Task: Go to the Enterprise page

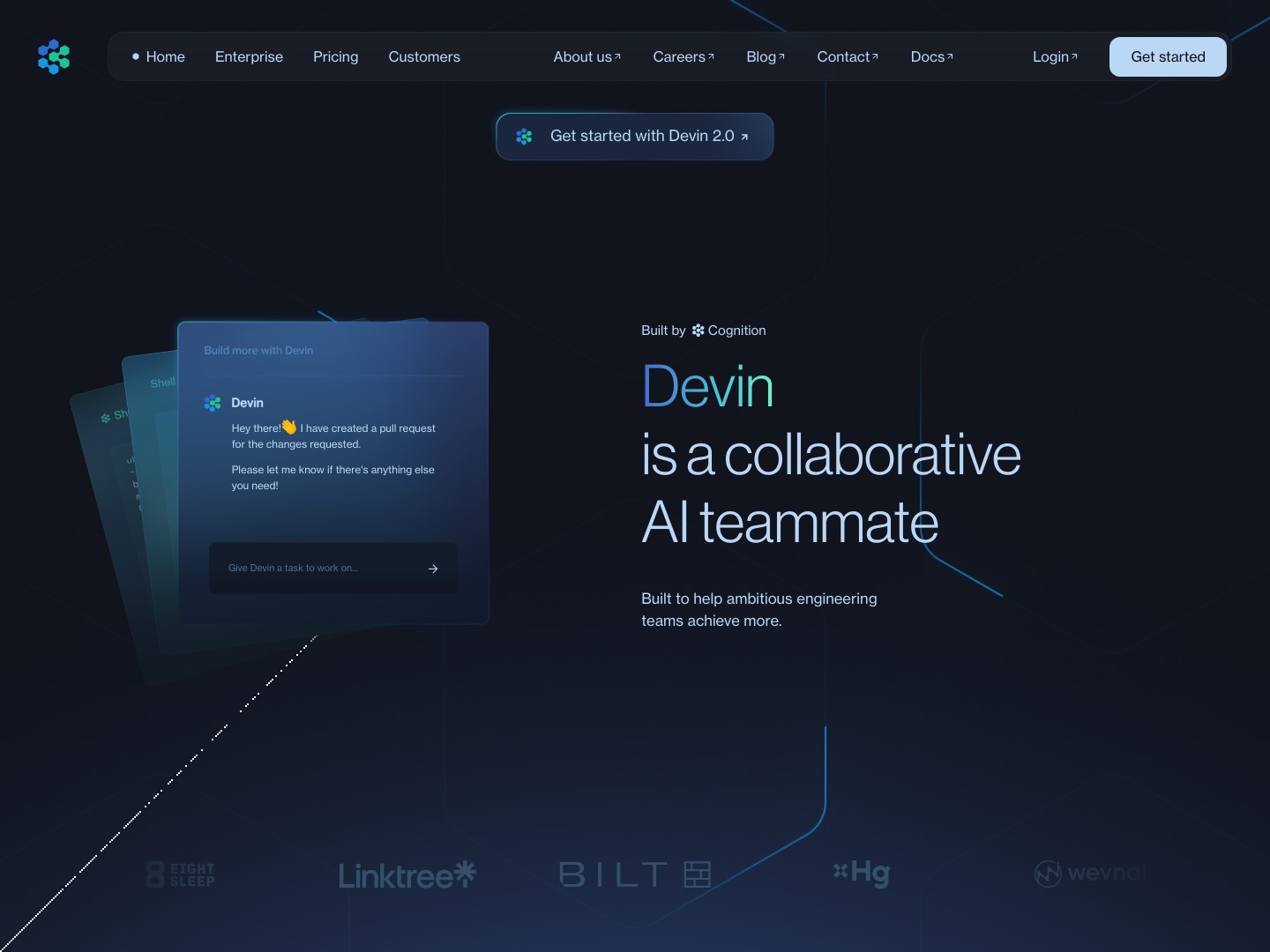Action: 249,56
